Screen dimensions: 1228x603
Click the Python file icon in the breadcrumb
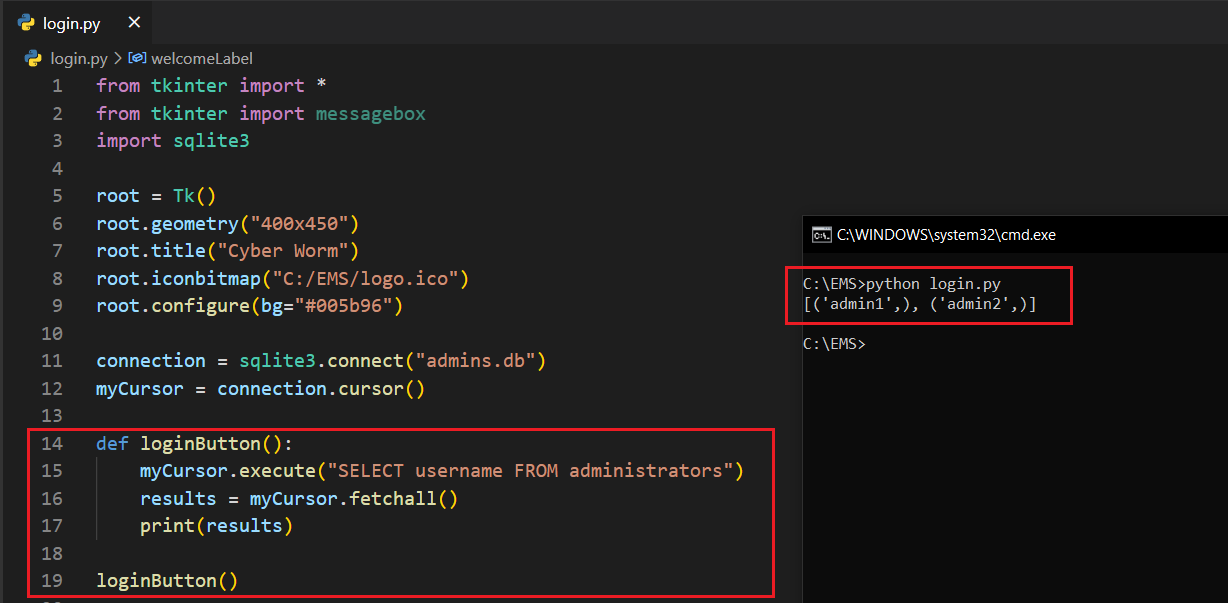pos(34,58)
